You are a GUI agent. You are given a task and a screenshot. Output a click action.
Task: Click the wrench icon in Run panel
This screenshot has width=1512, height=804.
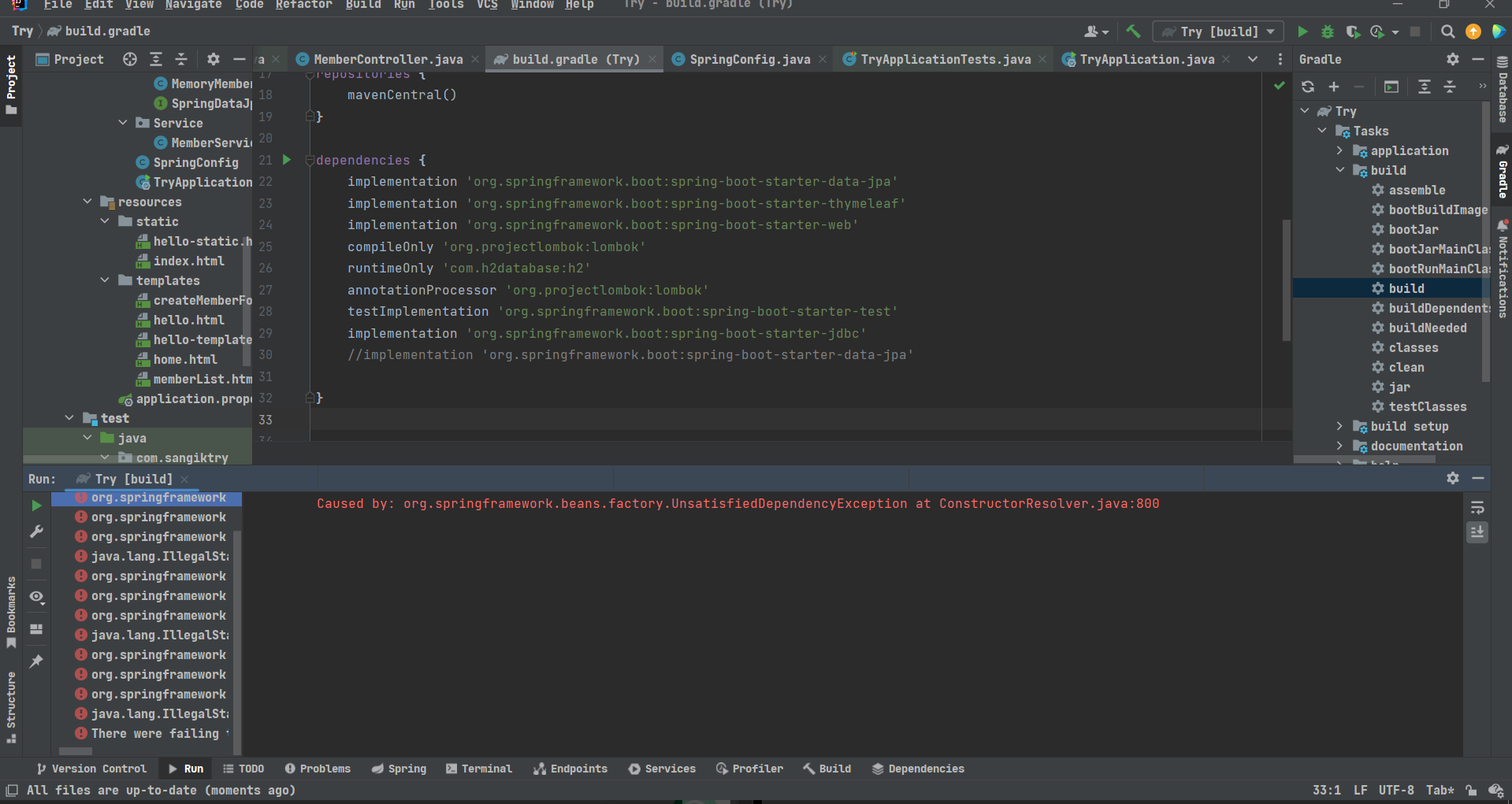point(36,532)
